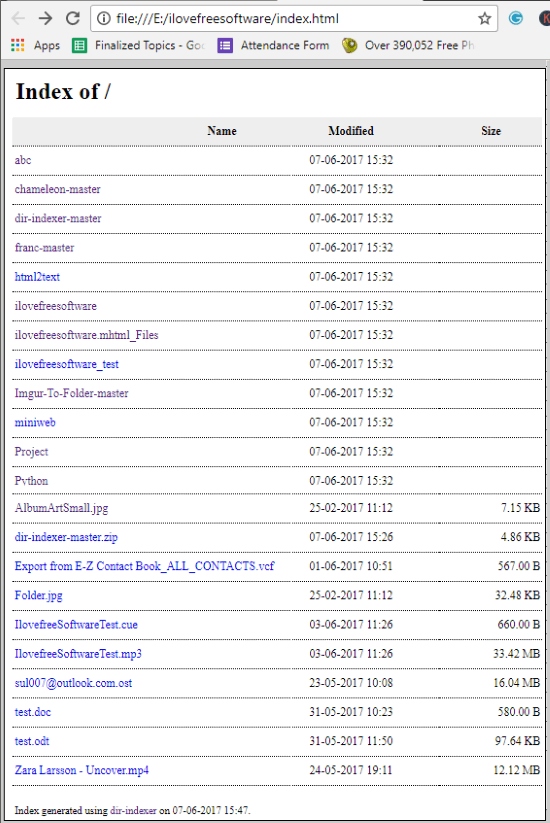Click the 23-05-2017 10:08 modified date
Viewport: 550px width, 823px height.
tap(351, 683)
